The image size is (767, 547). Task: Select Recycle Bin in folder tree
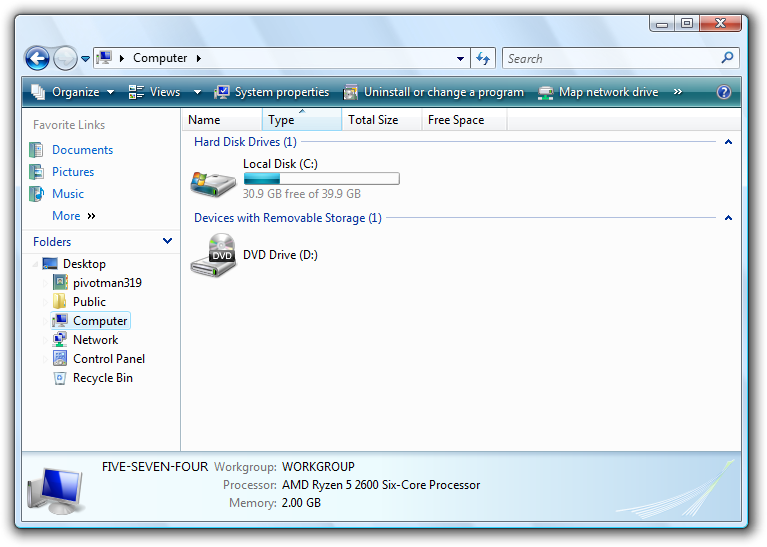pos(103,378)
